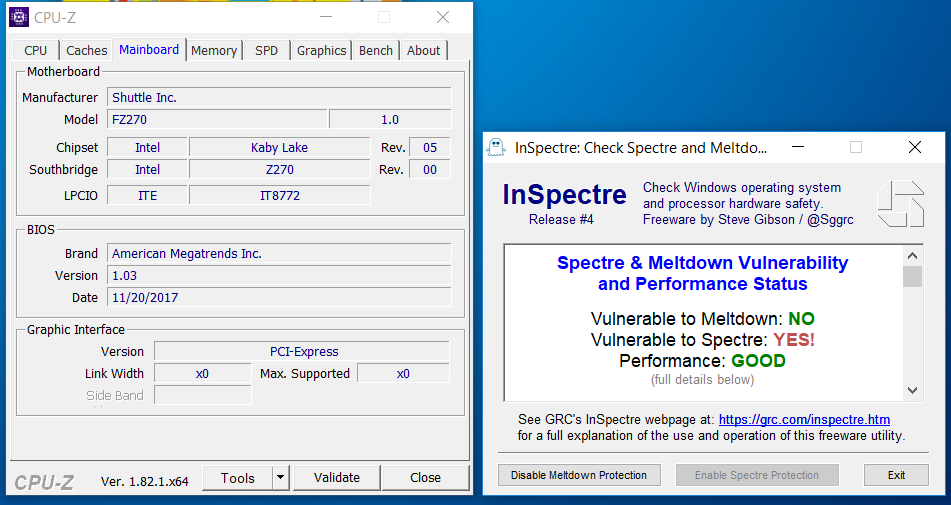Click the Manufacturer field Shuttle Inc.

[x=280, y=98]
